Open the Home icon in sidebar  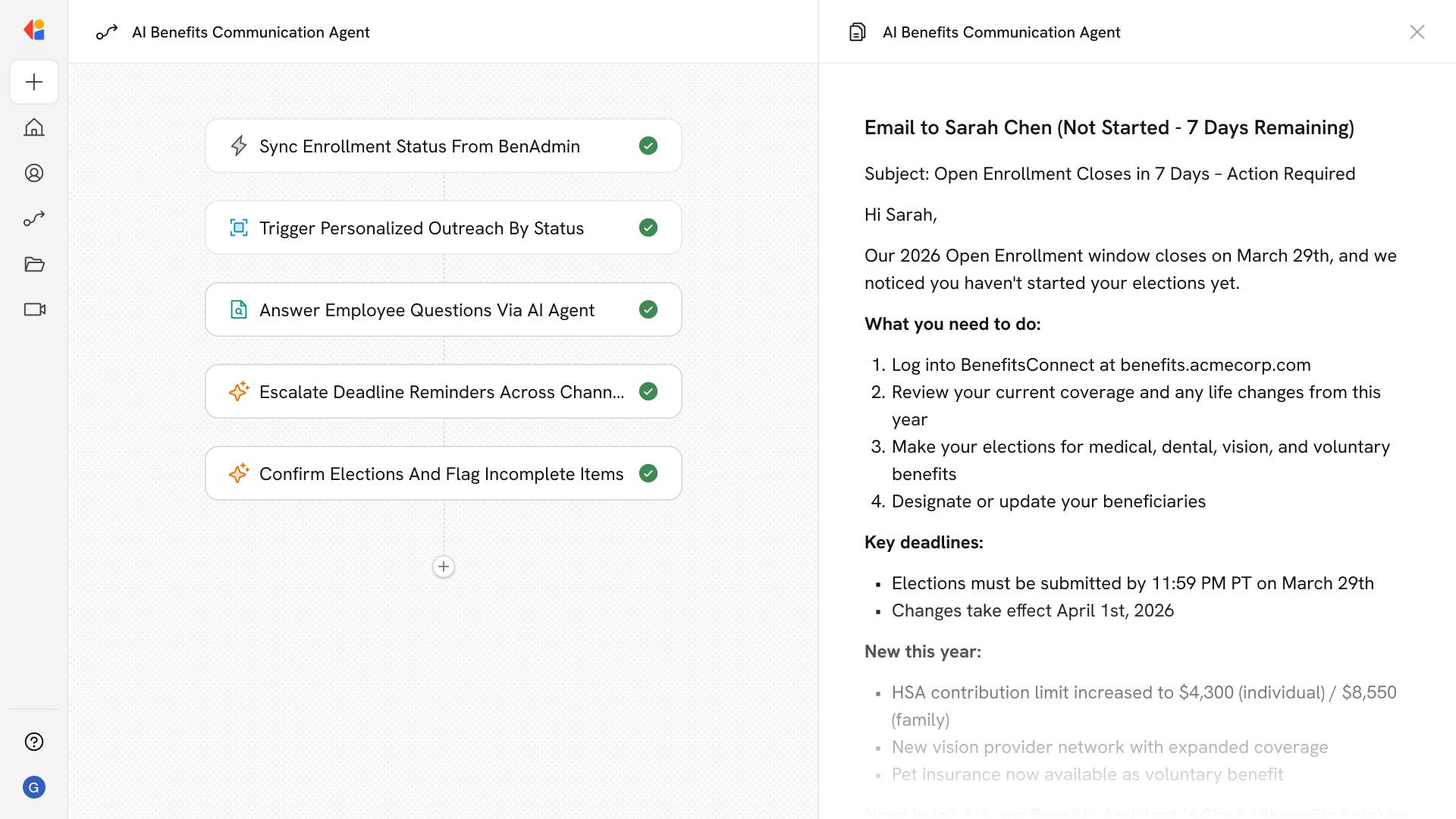pos(34,127)
